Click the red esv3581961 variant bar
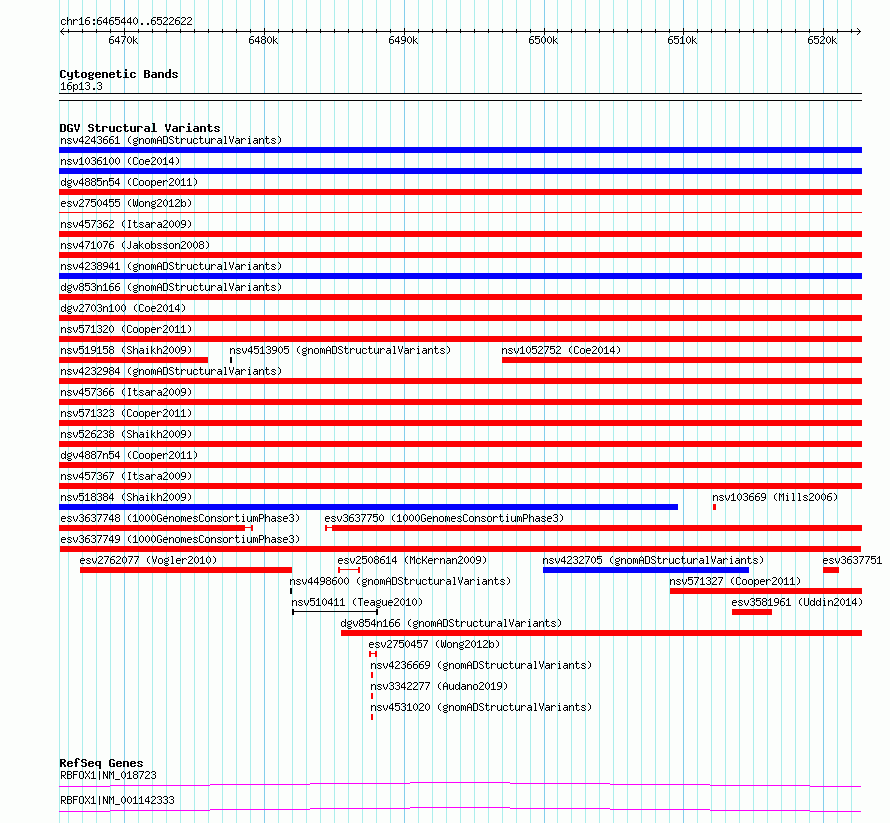The width and height of the screenshot is (890, 823). coord(752,612)
